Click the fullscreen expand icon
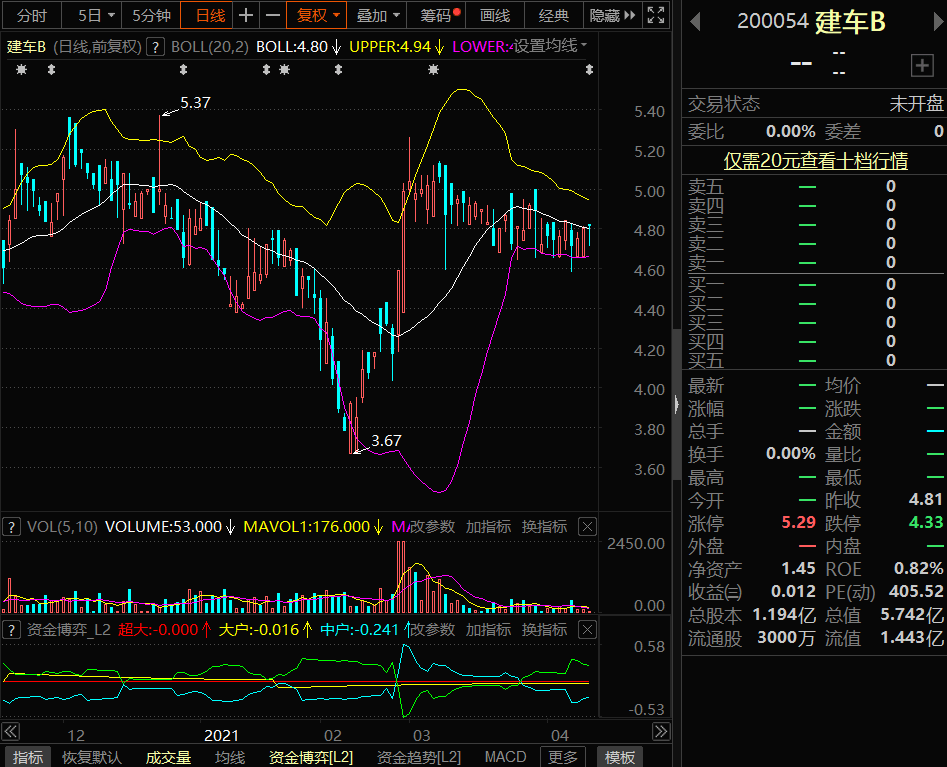 655,15
